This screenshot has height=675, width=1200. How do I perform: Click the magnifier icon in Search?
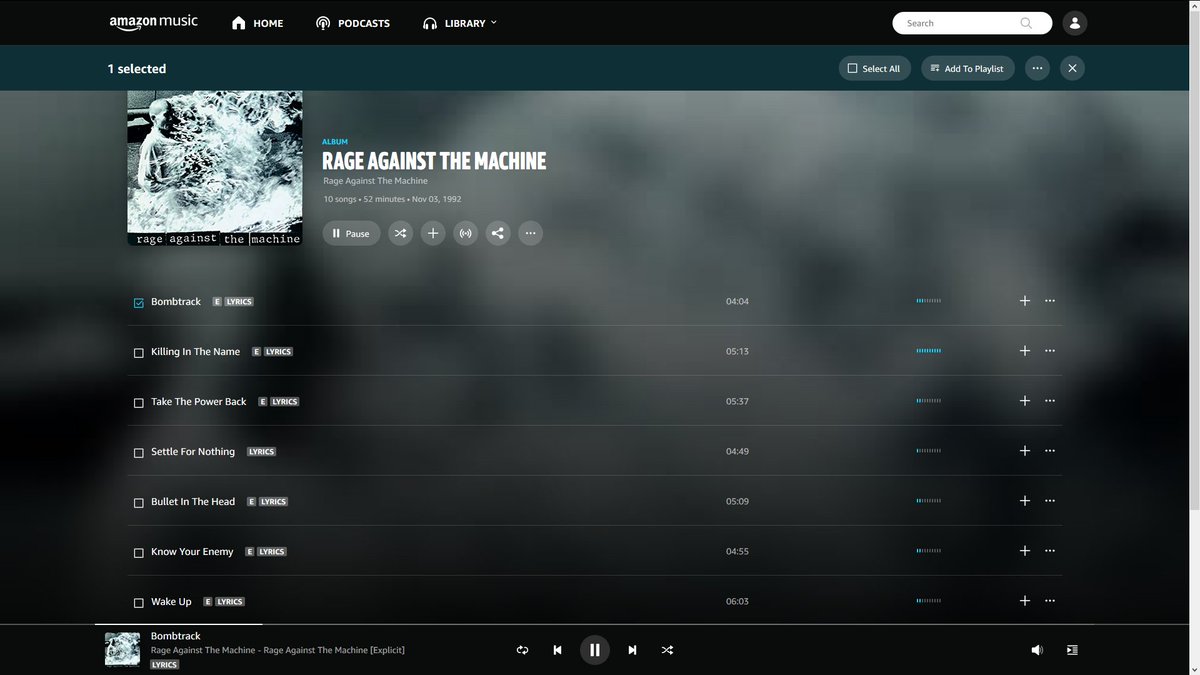click(1026, 23)
